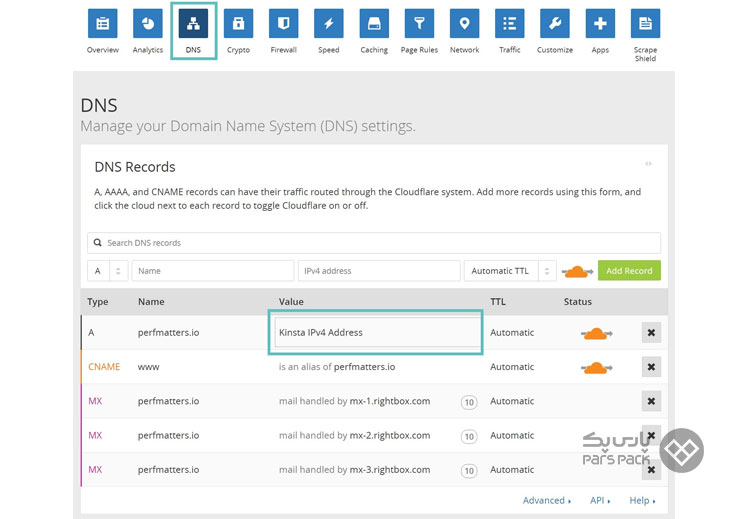Viewport: 750px width, 519px height.
Task: Open the record type A dropdown
Action: (108, 271)
